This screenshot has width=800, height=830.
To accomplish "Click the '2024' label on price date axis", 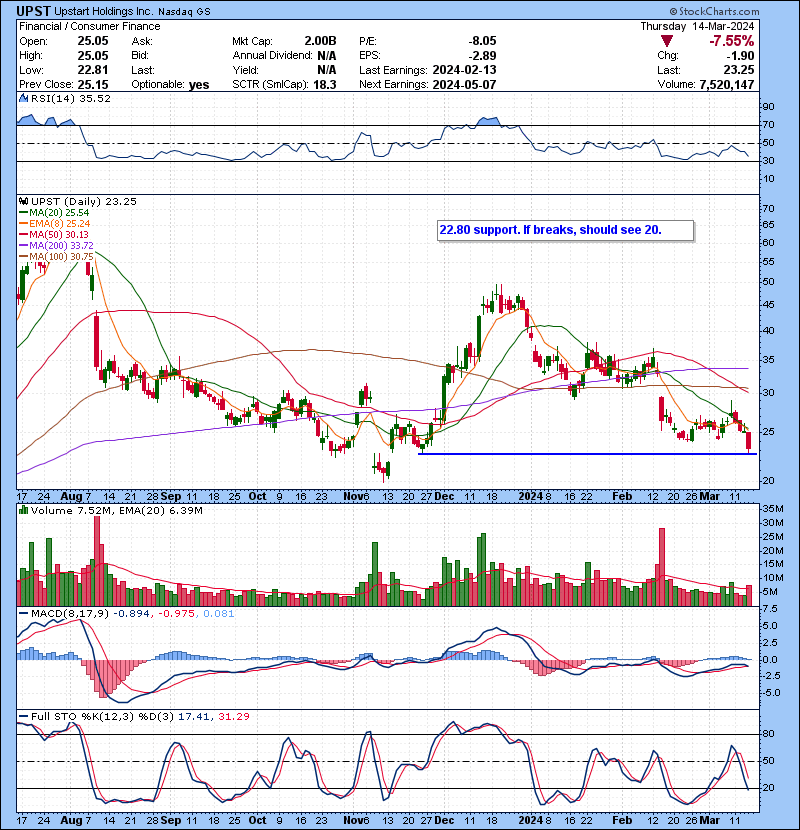I will 531,497.
